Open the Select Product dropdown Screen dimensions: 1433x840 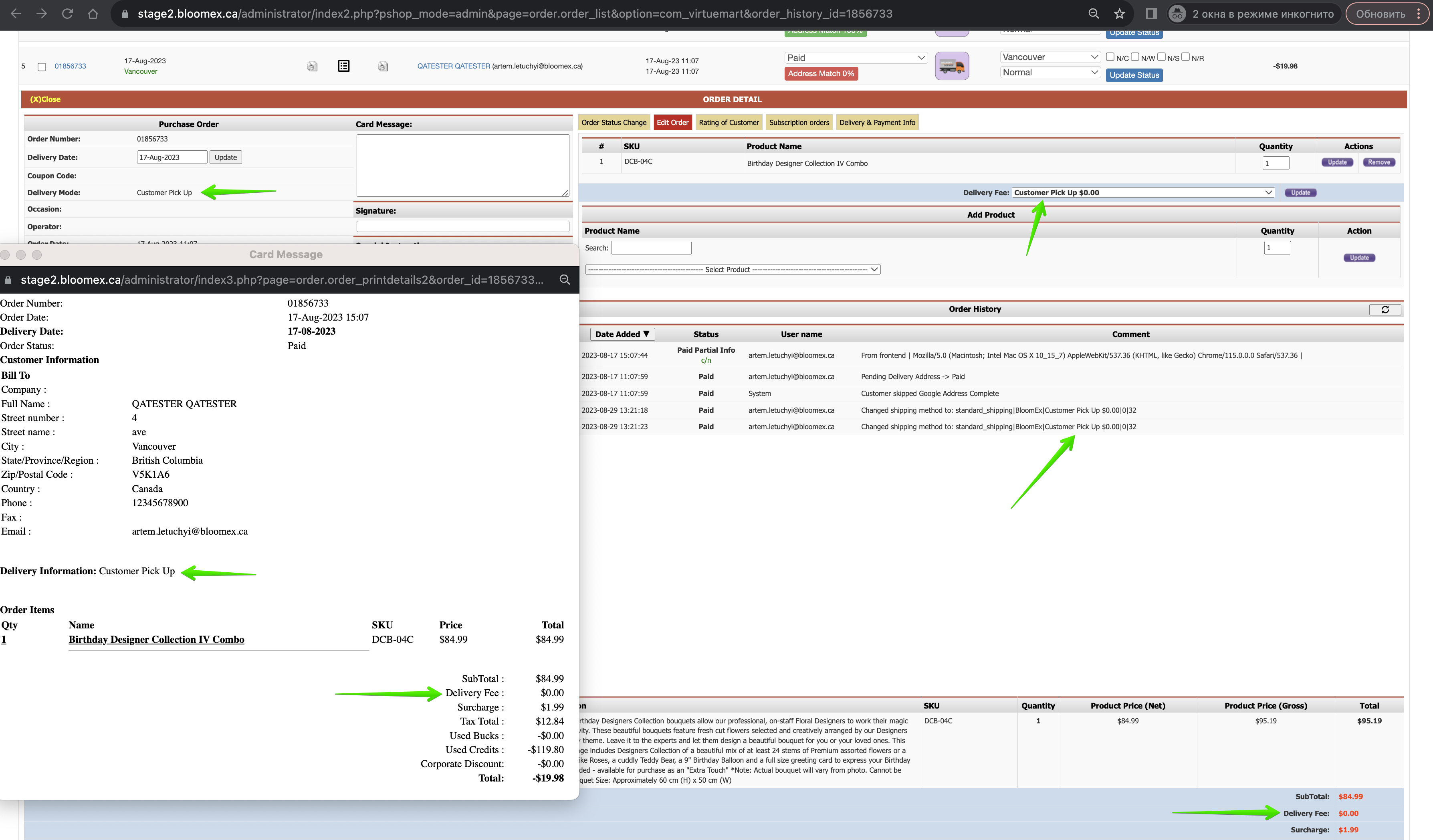tap(733, 270)
